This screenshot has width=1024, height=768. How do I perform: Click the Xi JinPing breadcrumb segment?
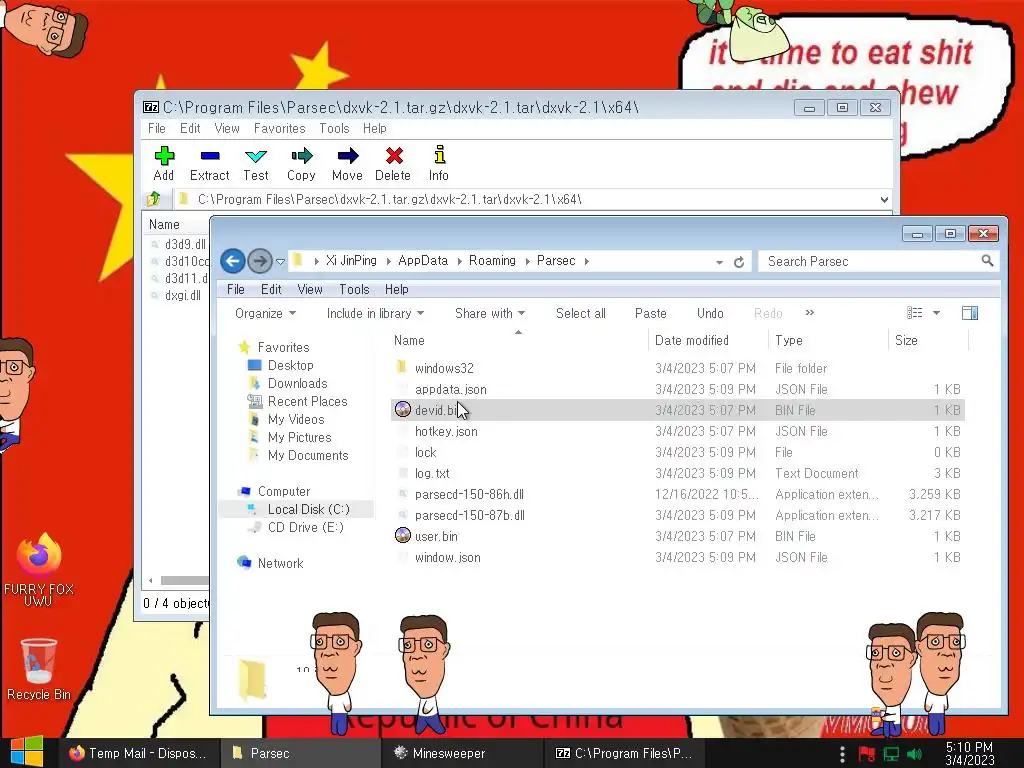pos(351,261)
